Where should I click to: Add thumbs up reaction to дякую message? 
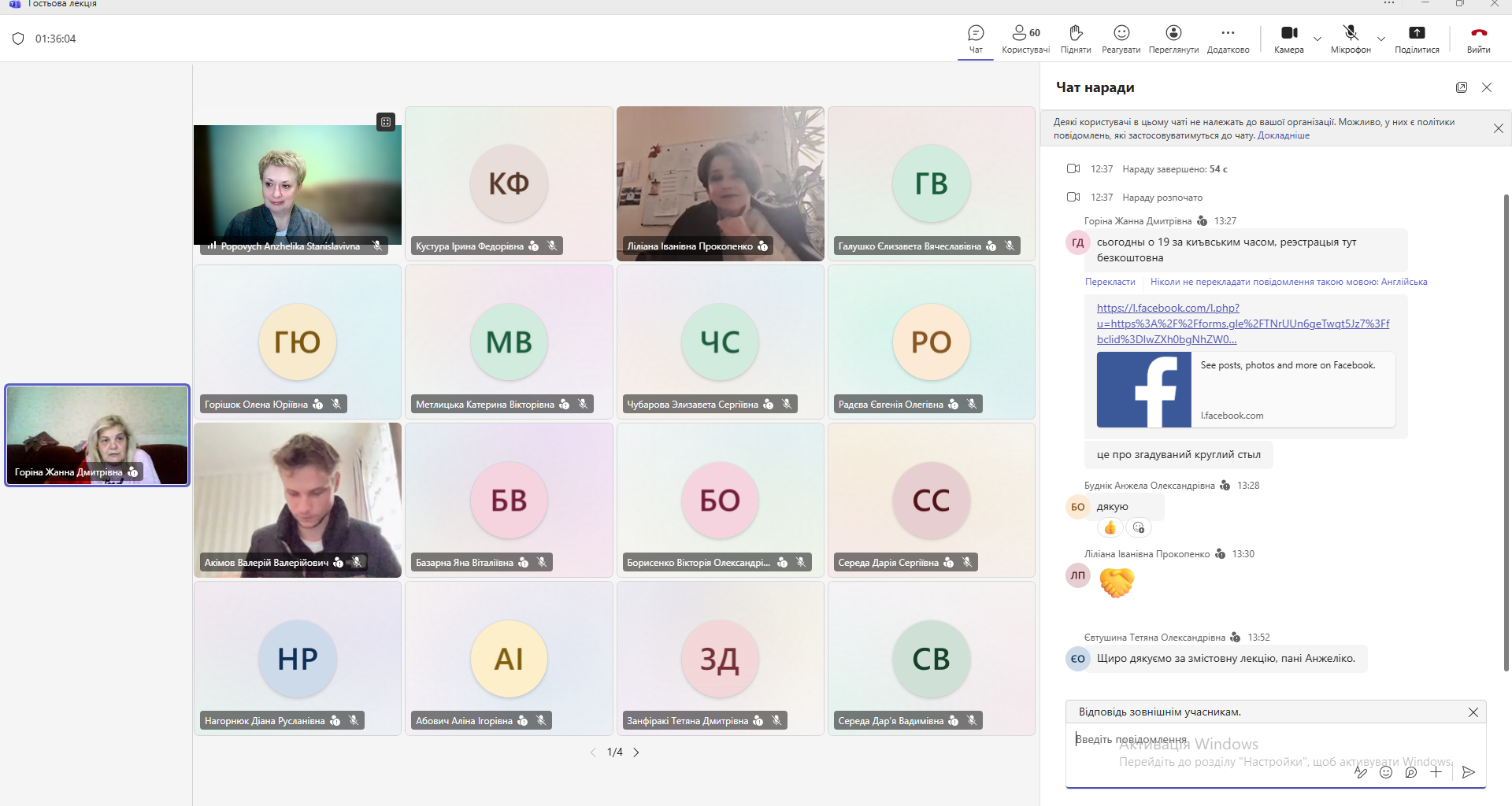click(1110, 527)
